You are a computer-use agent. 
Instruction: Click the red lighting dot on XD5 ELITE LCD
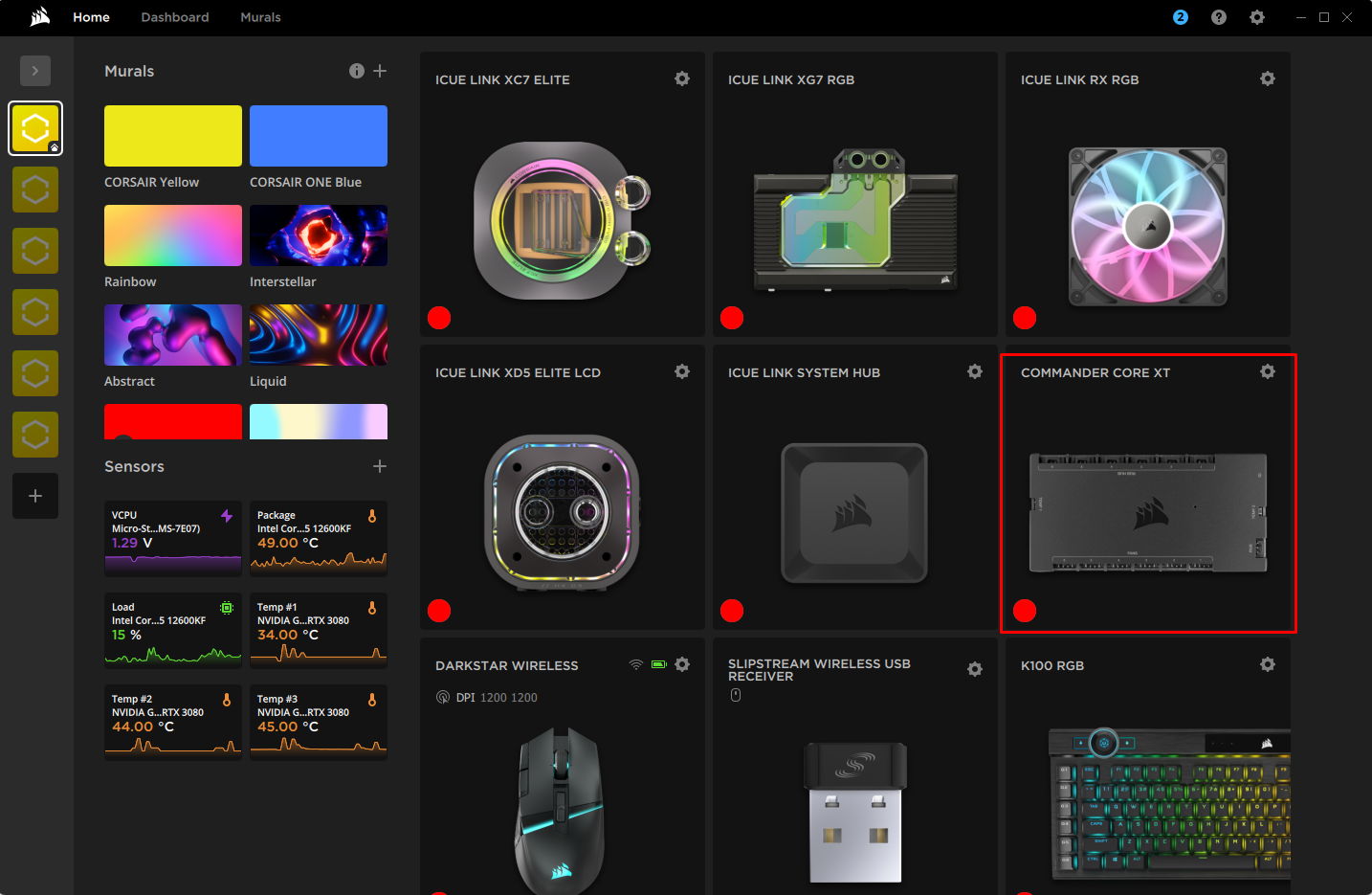[439, 611]
